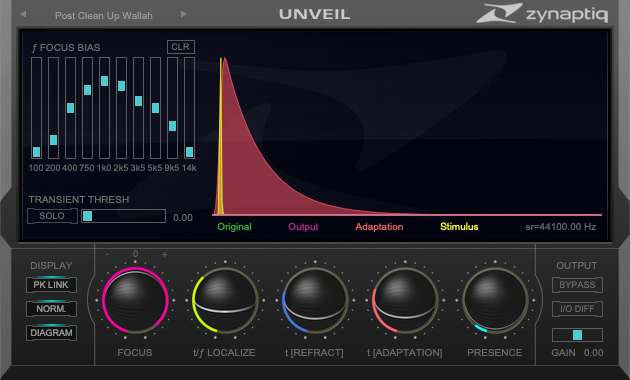Click the 1k0 focus bias slider

(104, 108)
